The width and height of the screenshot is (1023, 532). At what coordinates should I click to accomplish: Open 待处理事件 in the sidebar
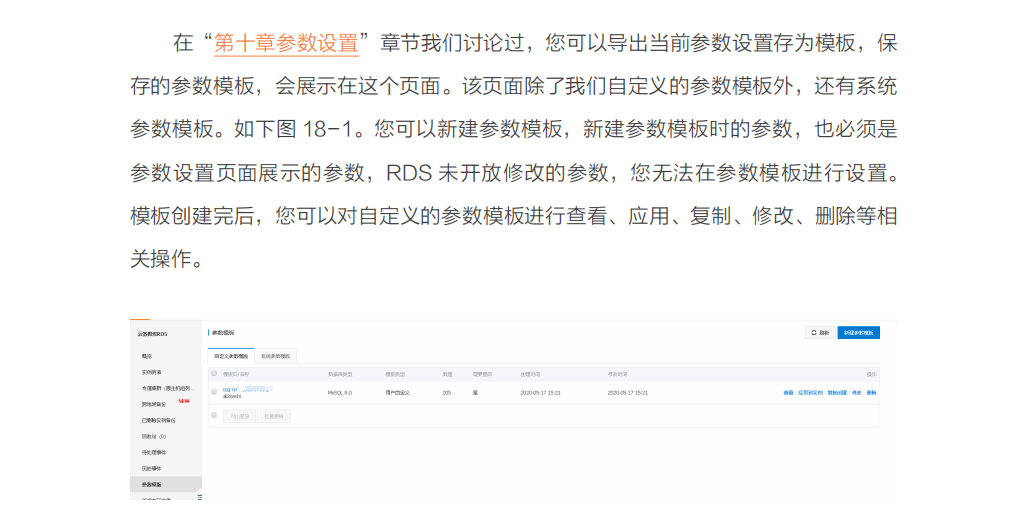point(154,452)
